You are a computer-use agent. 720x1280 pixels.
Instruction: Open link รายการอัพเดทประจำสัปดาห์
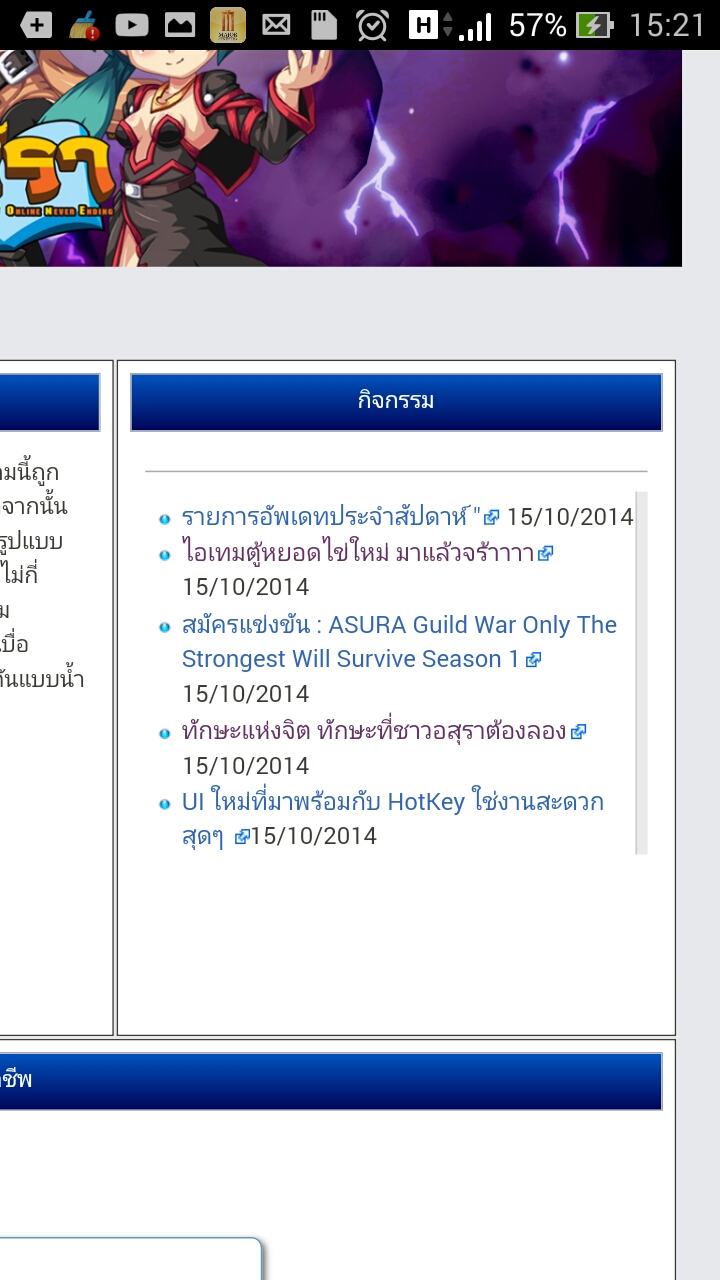pos(331,517)
